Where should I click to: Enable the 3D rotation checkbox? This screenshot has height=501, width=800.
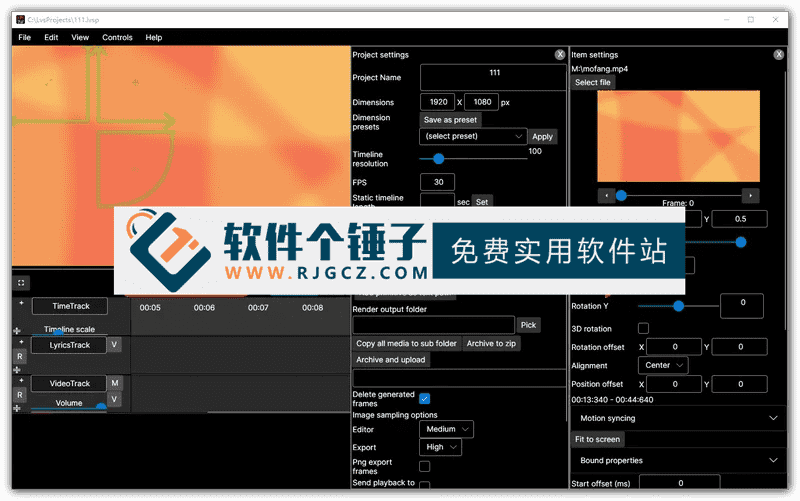643,328
